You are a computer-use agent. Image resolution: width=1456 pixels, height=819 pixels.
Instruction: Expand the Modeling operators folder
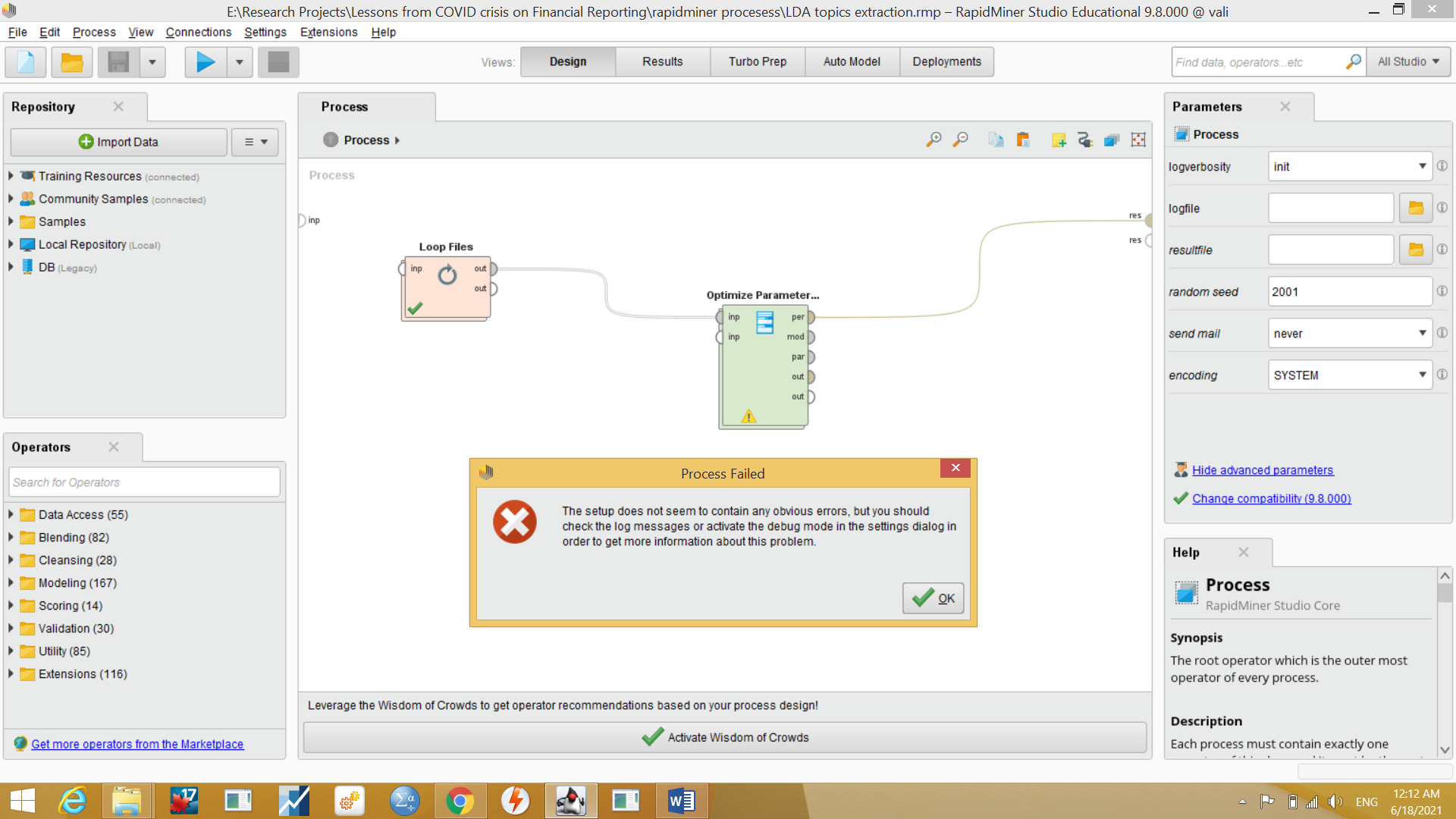tap(11, 582)
